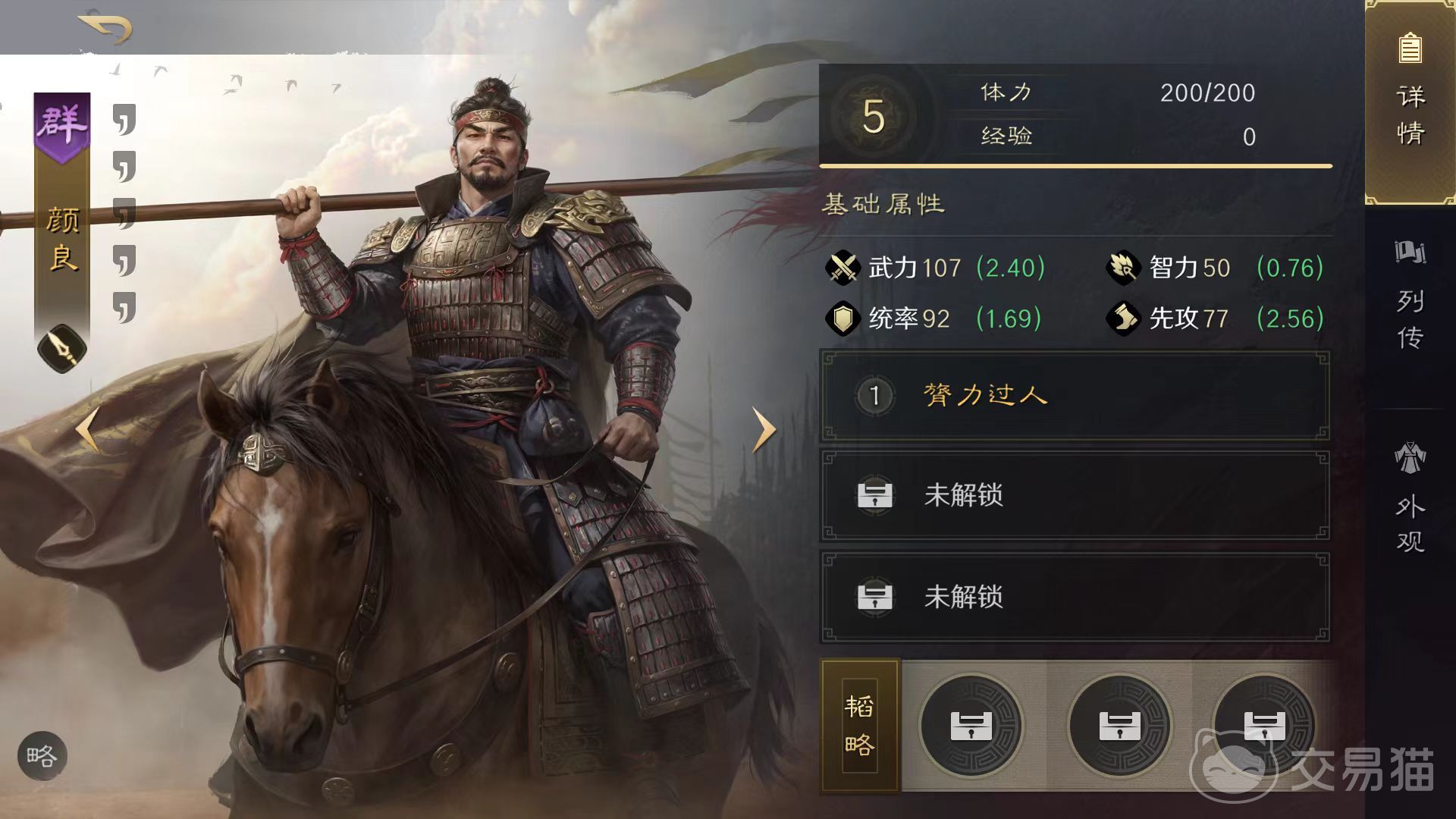Select the 武力 crossed swords icon
The height and width of the screenshot is (819, 1456).
843,268
